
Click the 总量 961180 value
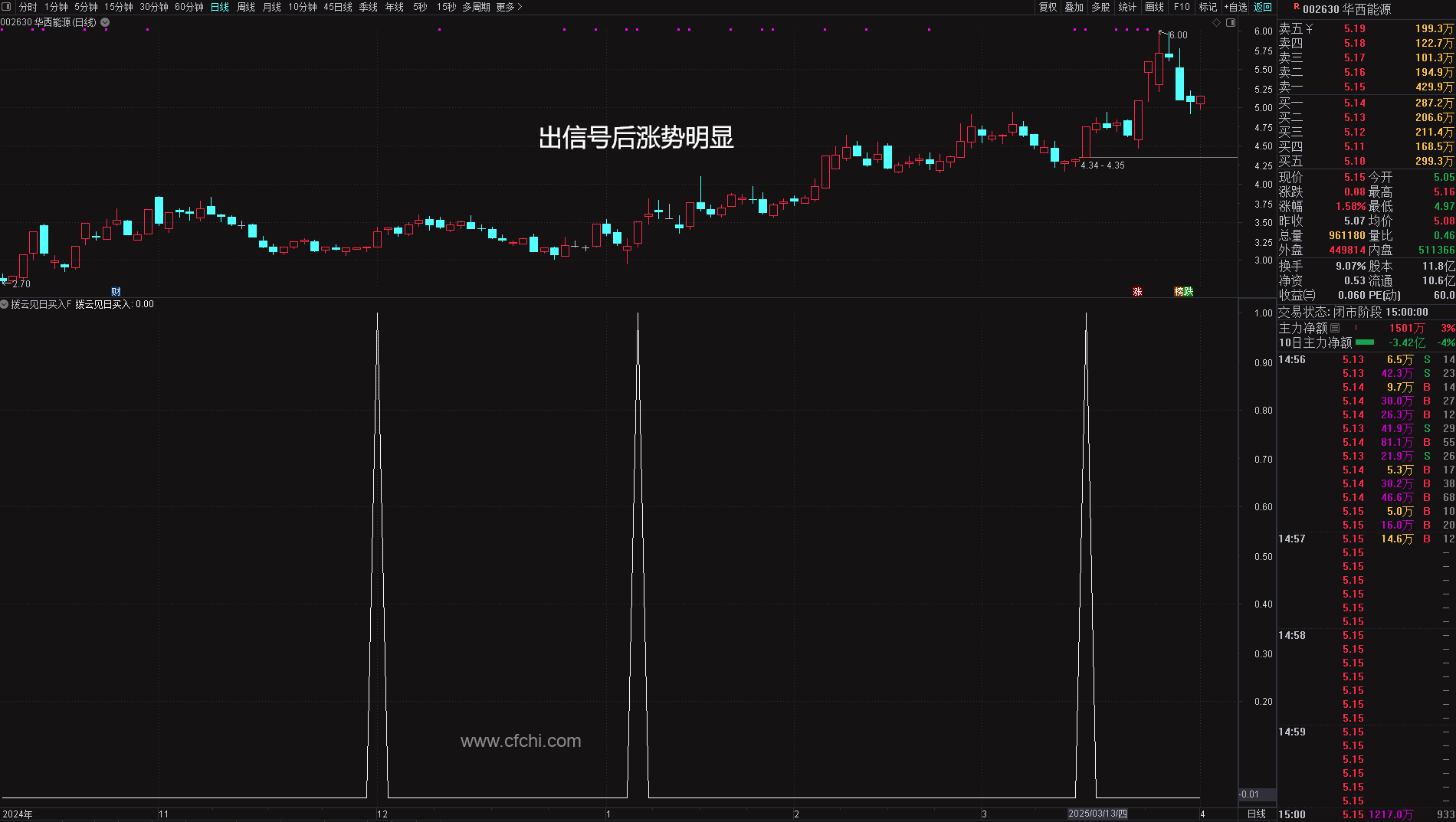1347,235
